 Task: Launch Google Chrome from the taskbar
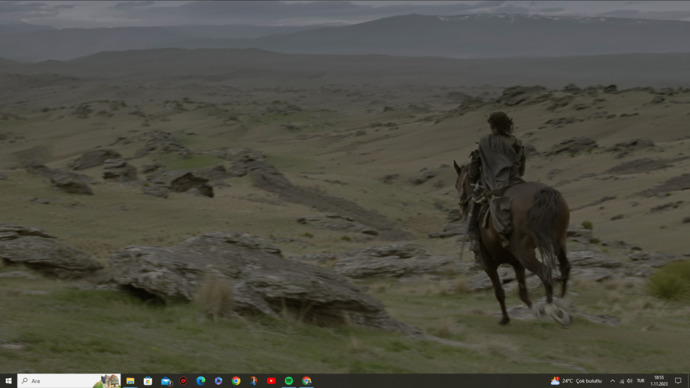[x=236, y=381]
